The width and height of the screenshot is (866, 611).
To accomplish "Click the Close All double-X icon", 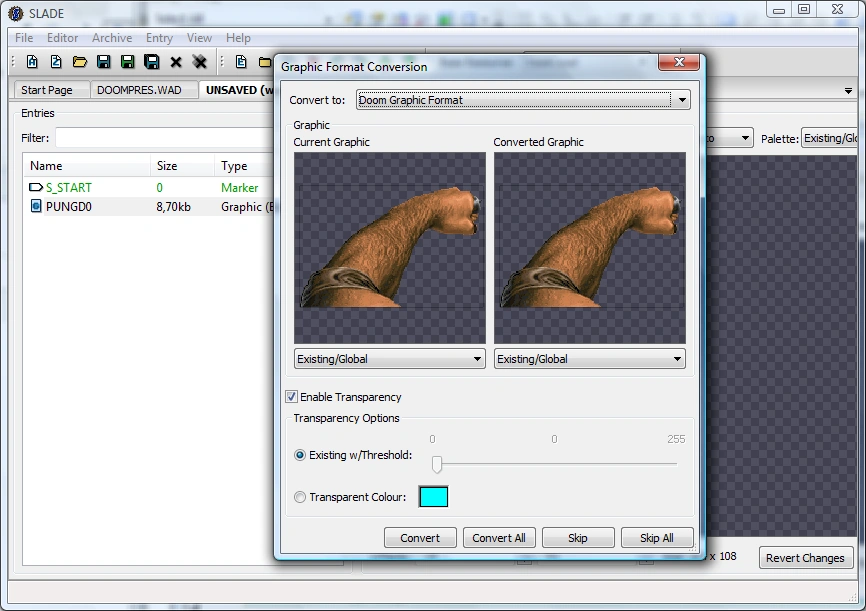I will tap(199, 62).
